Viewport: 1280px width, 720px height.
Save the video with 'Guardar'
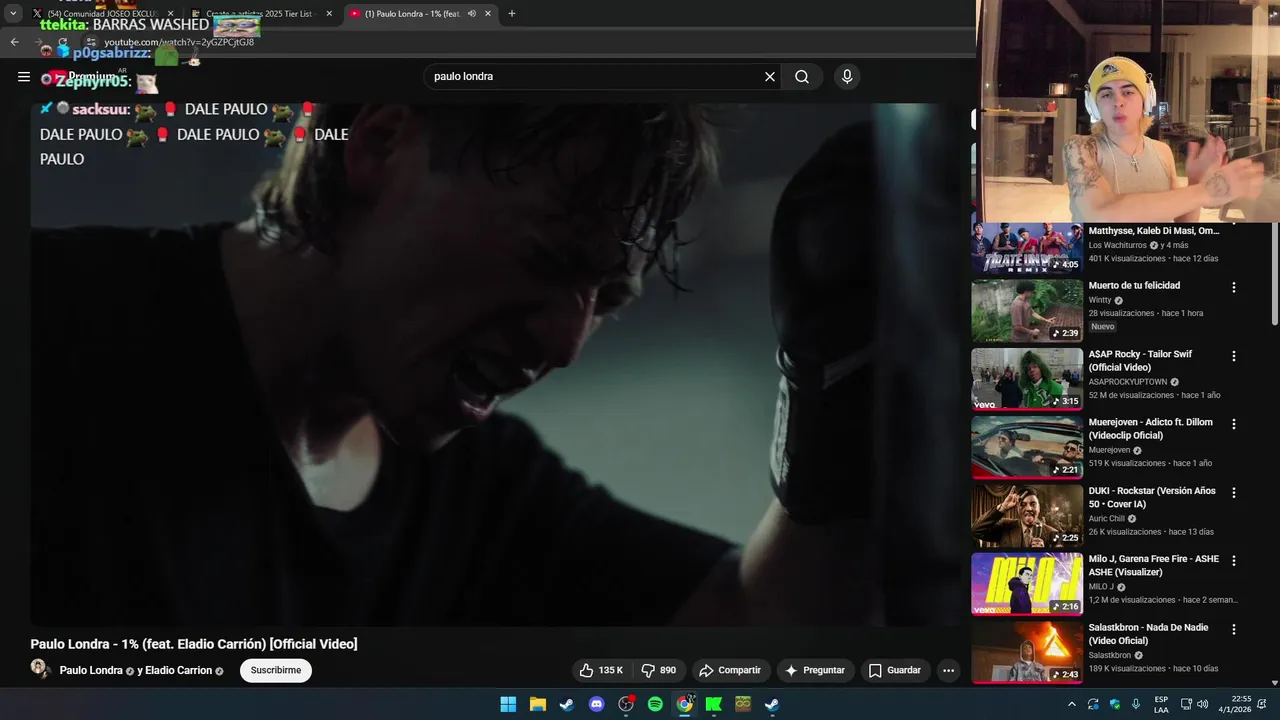(x=895, y=670)
